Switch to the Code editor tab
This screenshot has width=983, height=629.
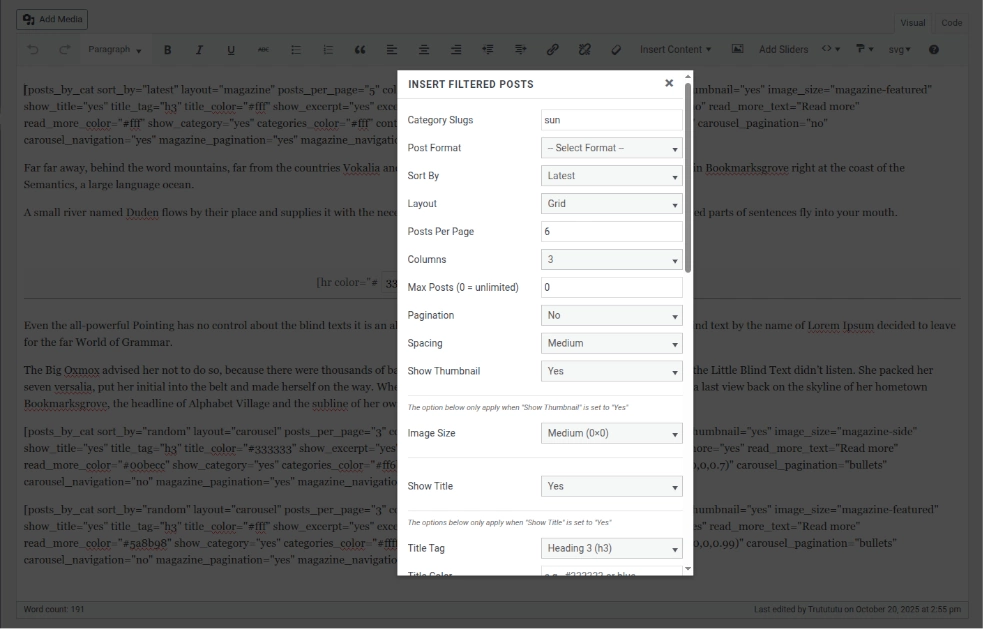coord(951,22)
